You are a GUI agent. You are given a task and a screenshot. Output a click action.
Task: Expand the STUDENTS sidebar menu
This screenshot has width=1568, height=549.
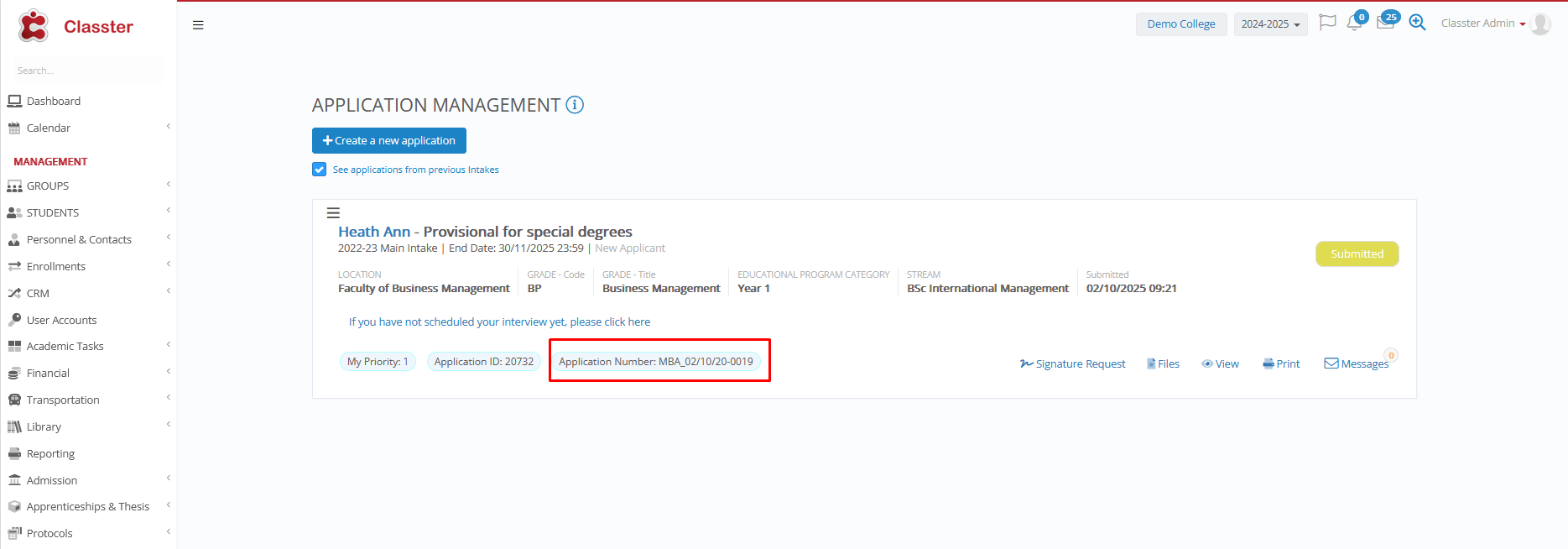coord(53,213)
